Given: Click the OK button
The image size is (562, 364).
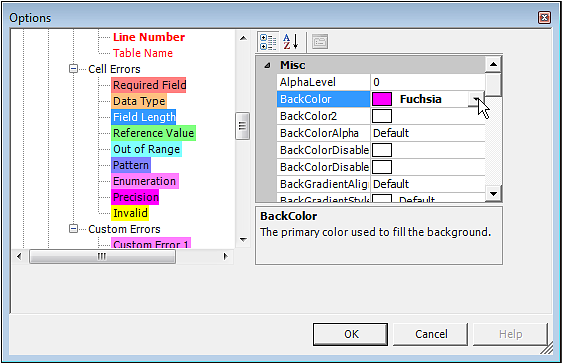Looking at the screenshot, I should [x=350, y=334].
